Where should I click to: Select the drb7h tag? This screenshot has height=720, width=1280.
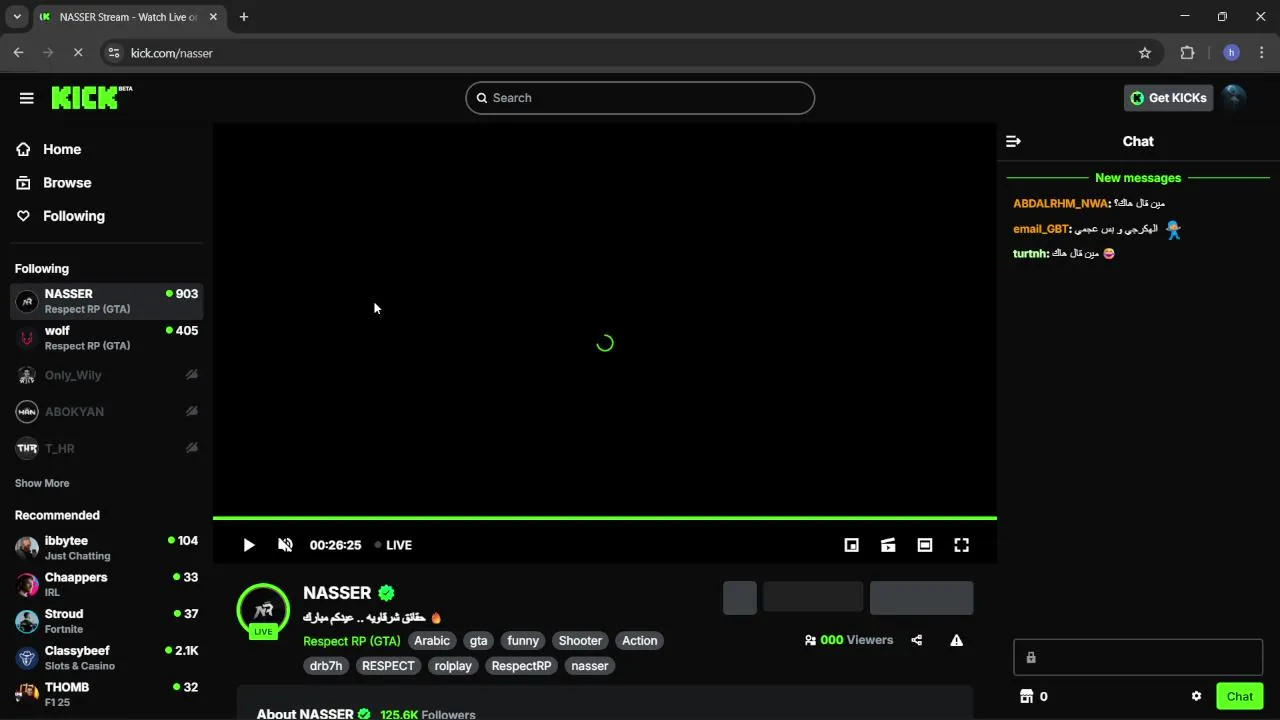pyautogui.click(x=326, y=666)
